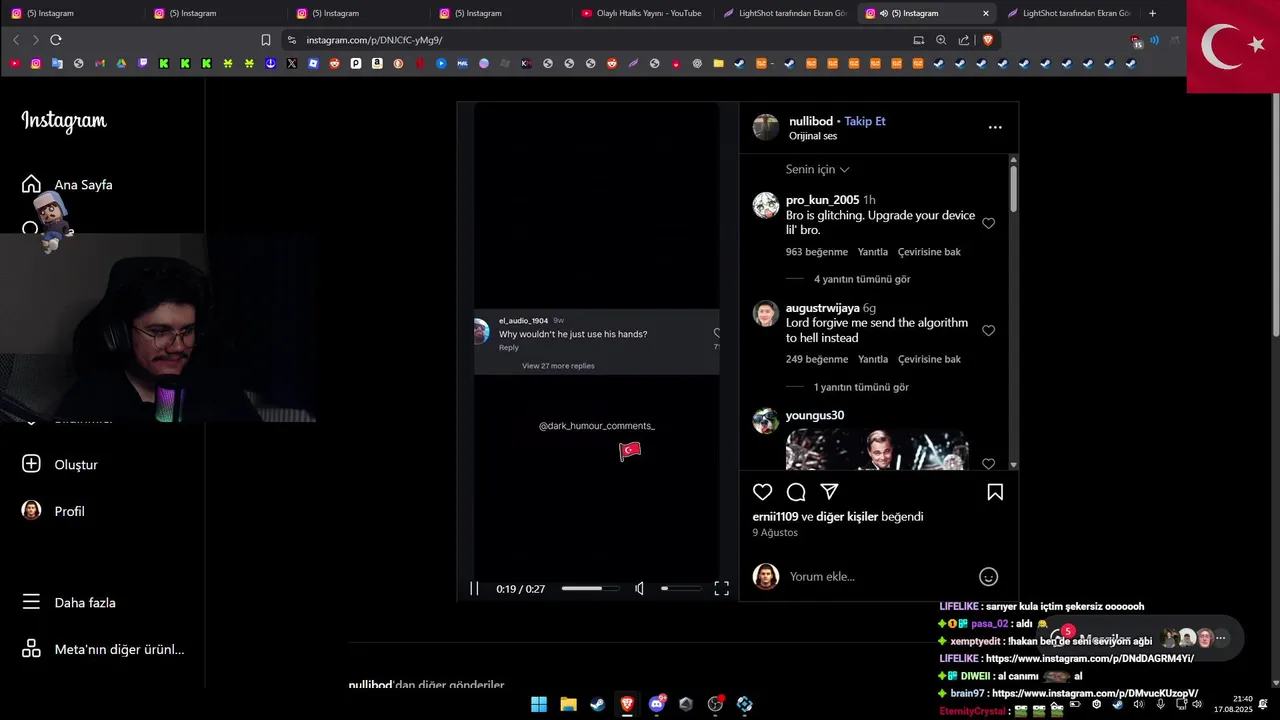This screenshot has height=720, width=1280.
Task: Pause the video
Action: coord(475,589)
